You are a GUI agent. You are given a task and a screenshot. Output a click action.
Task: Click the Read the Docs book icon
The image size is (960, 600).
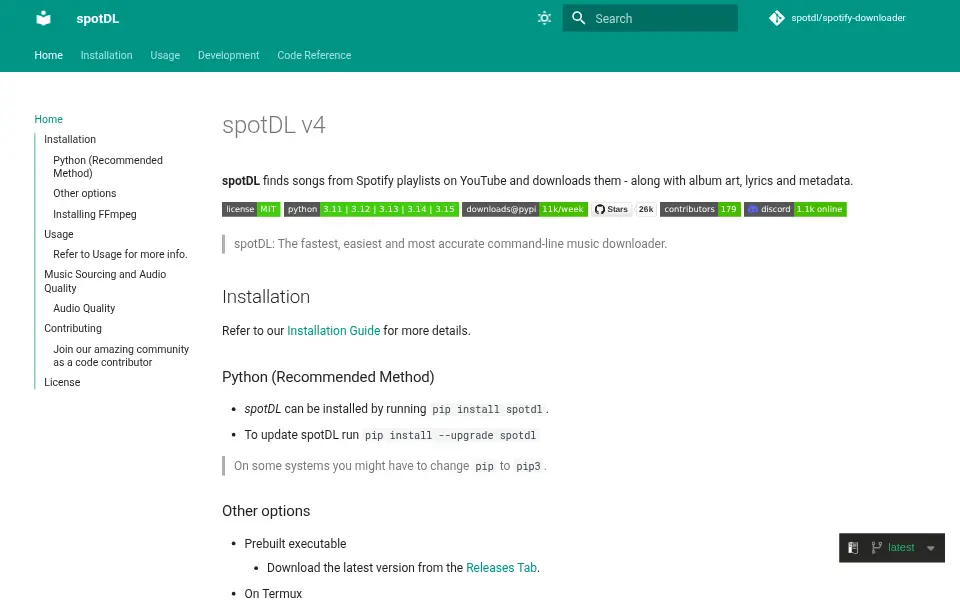tap(853, 547)
